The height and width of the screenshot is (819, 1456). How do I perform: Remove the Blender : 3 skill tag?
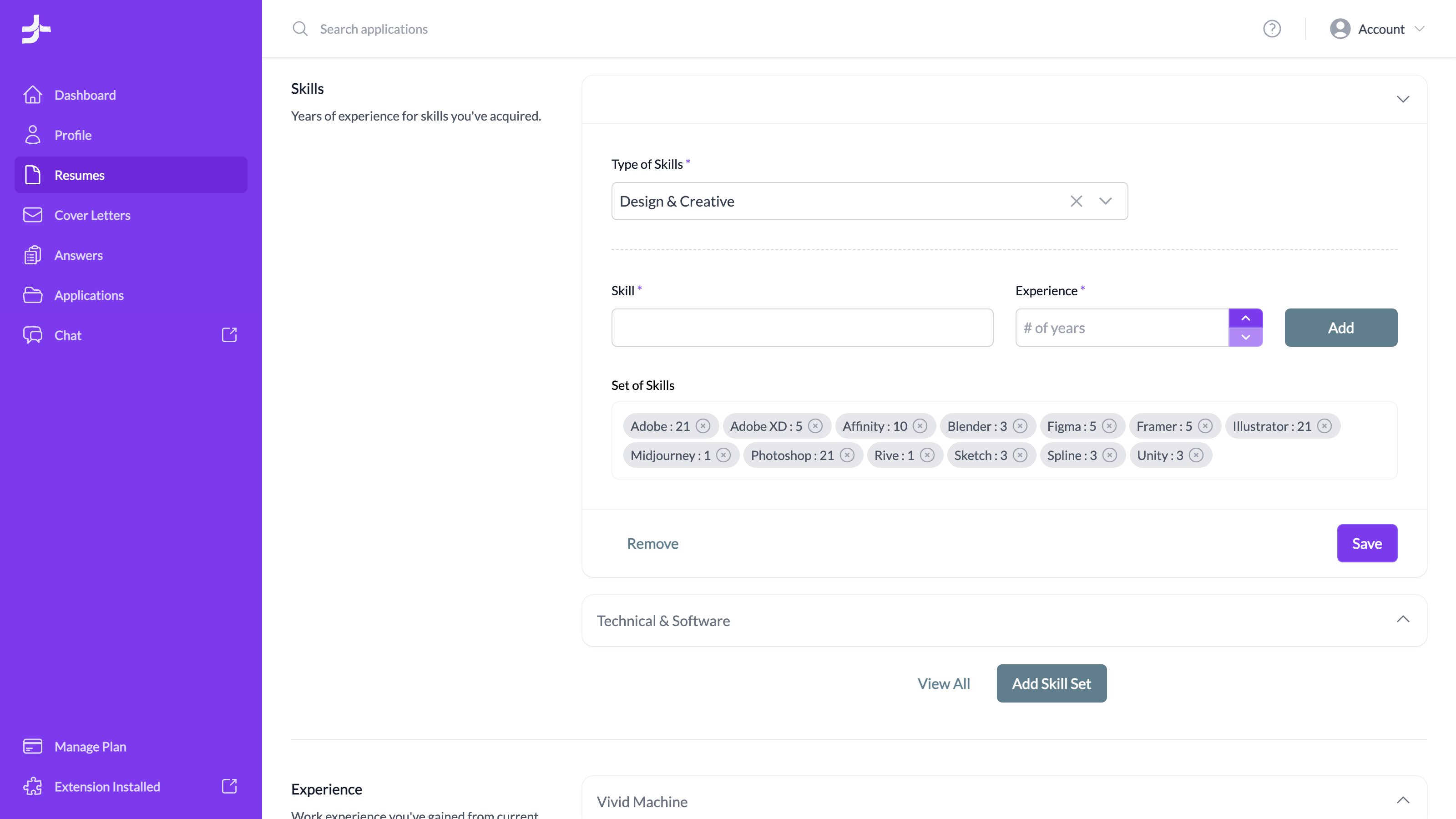pyautogui.click(x=1020, y=426)
